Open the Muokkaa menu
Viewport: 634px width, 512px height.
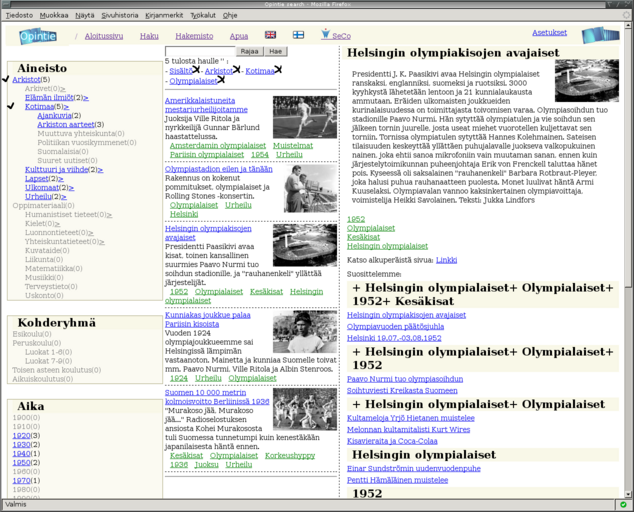(x=54, y=15)
